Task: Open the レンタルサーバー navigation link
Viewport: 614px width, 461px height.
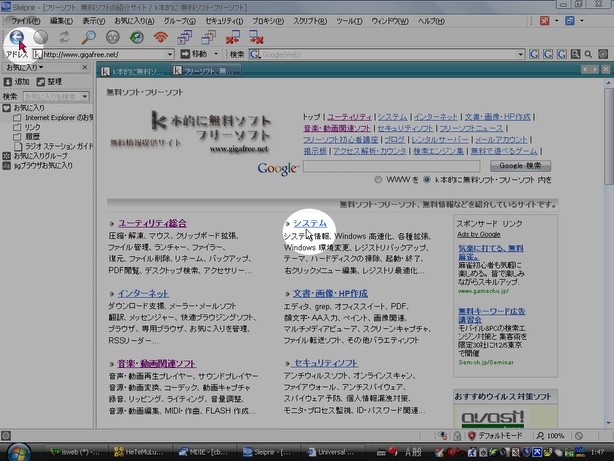Action: click(x=440, y=139)
